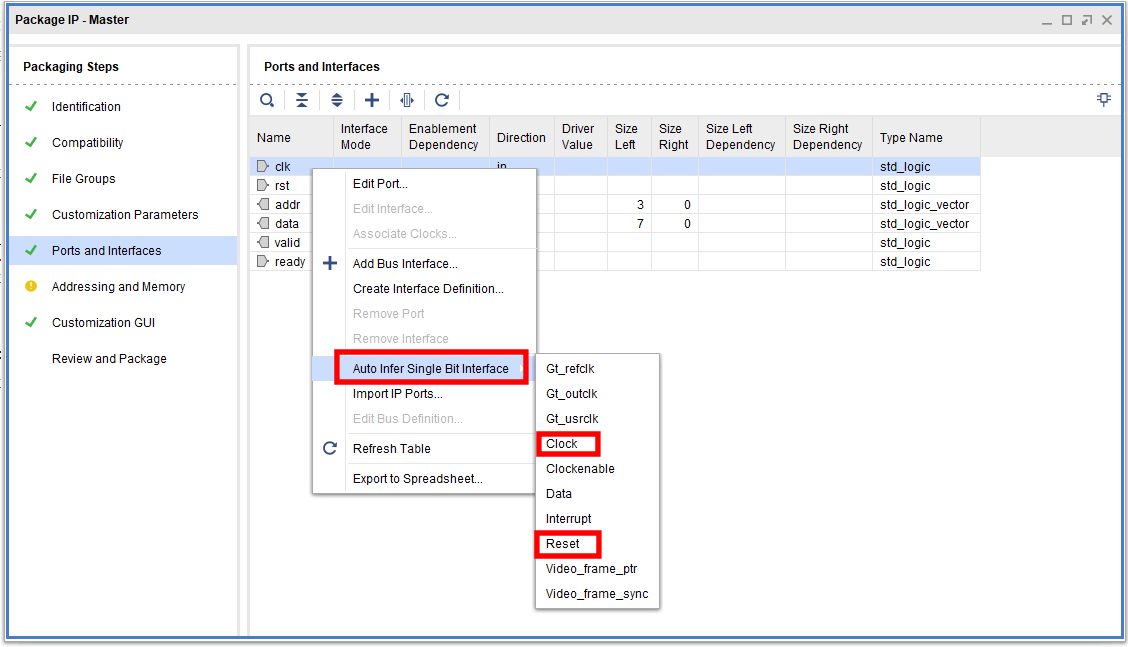The height and width of the screenshot is (647, 1128).
Task: Click std_logic_vector type in addr row
Action: [x=924, y=204]
